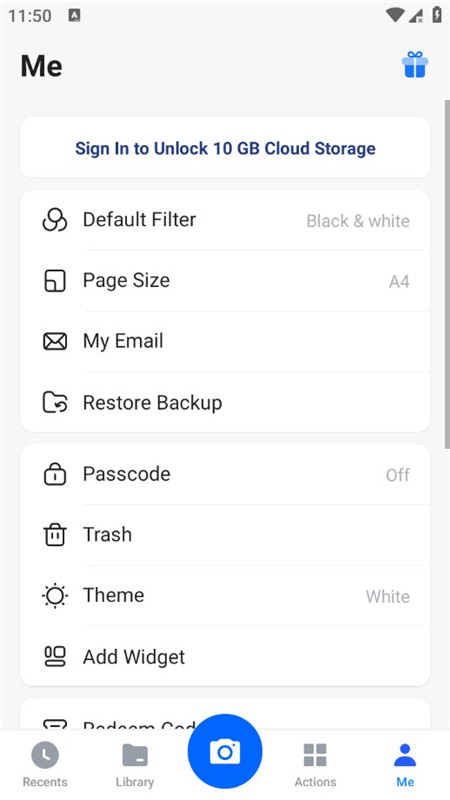
Task: Sign in to unlock 10 GB cloud storage
Action: [x=225, y=148]
